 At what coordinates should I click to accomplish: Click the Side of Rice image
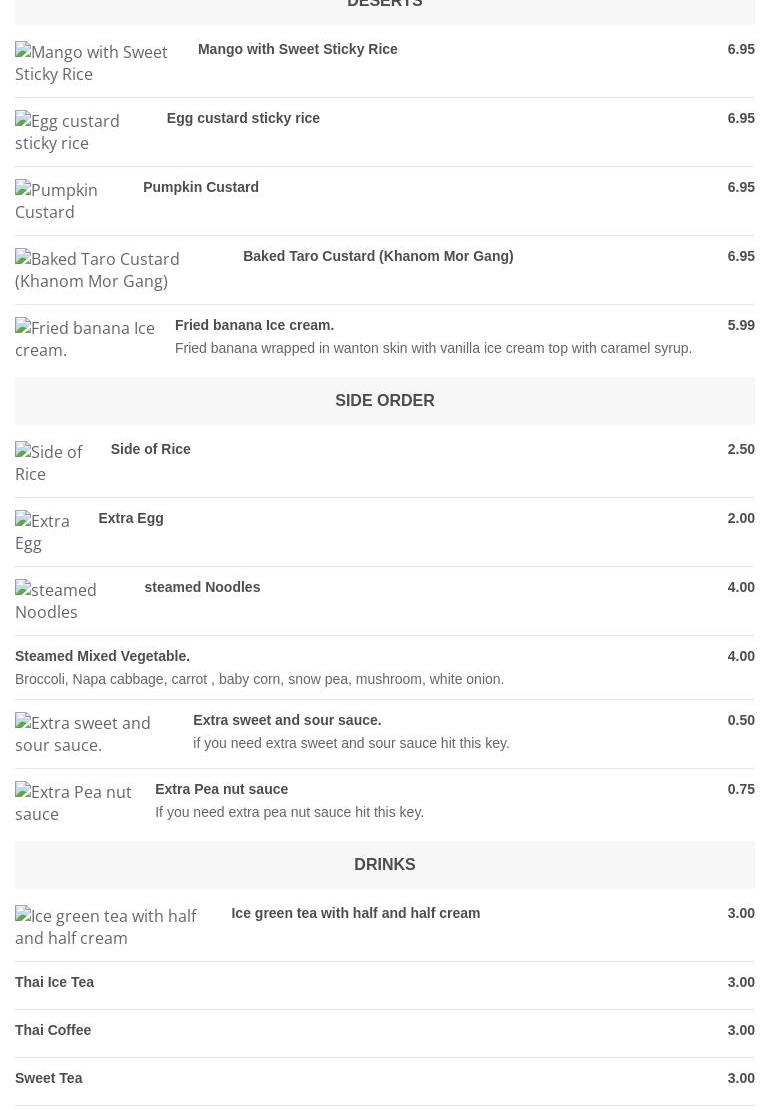click(x=49, y=463)
